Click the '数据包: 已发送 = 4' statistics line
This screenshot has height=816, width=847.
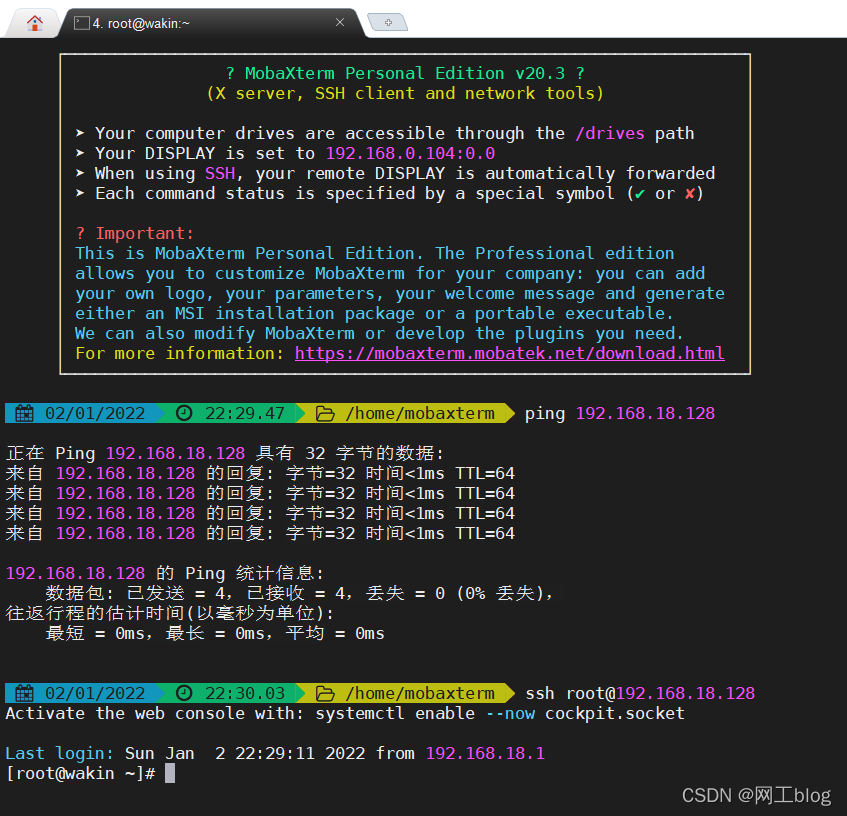coord(300,593)
